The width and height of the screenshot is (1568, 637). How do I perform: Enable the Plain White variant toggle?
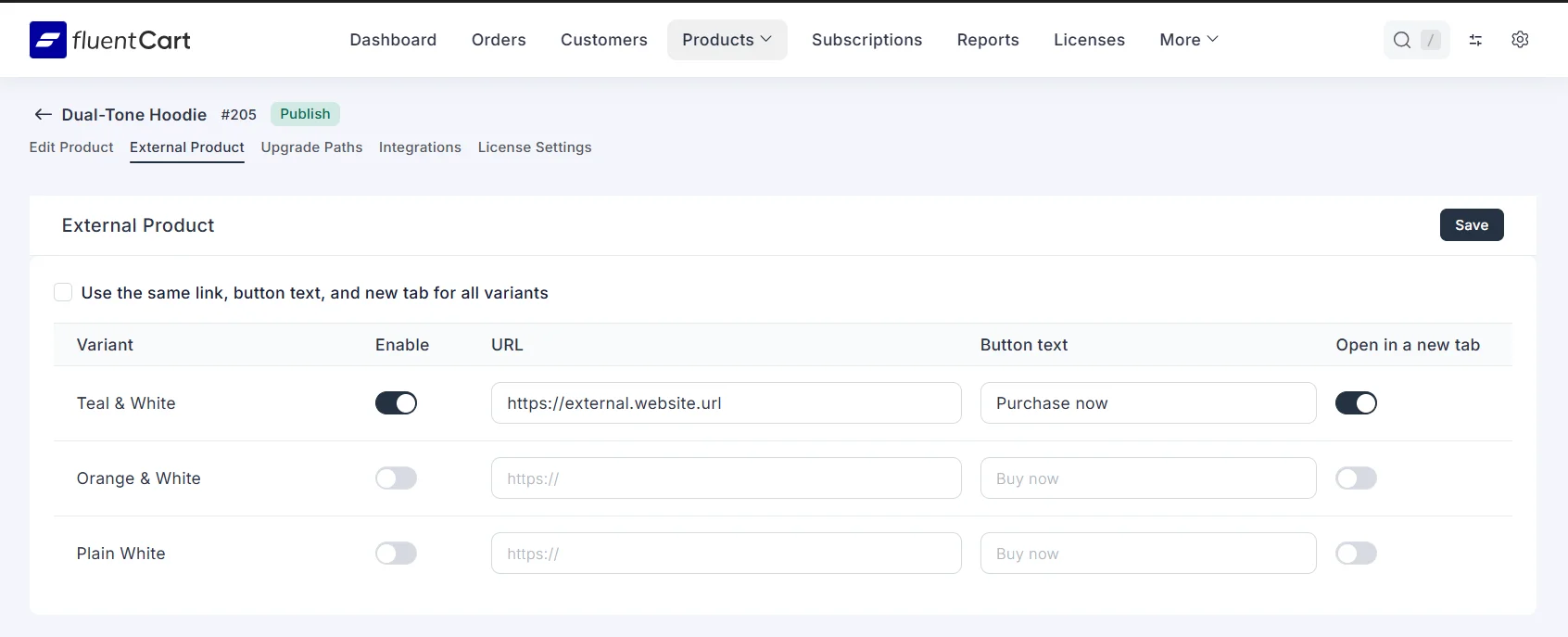(x=396, y=554)
